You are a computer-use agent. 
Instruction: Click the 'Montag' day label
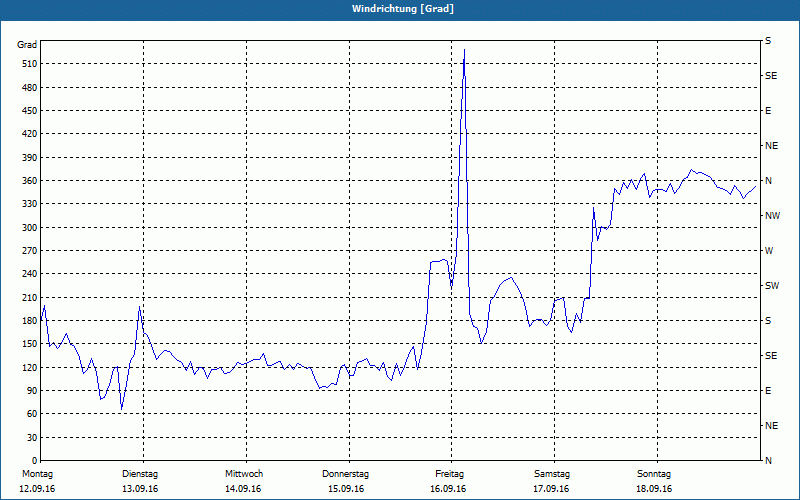[x=37, y=474]
